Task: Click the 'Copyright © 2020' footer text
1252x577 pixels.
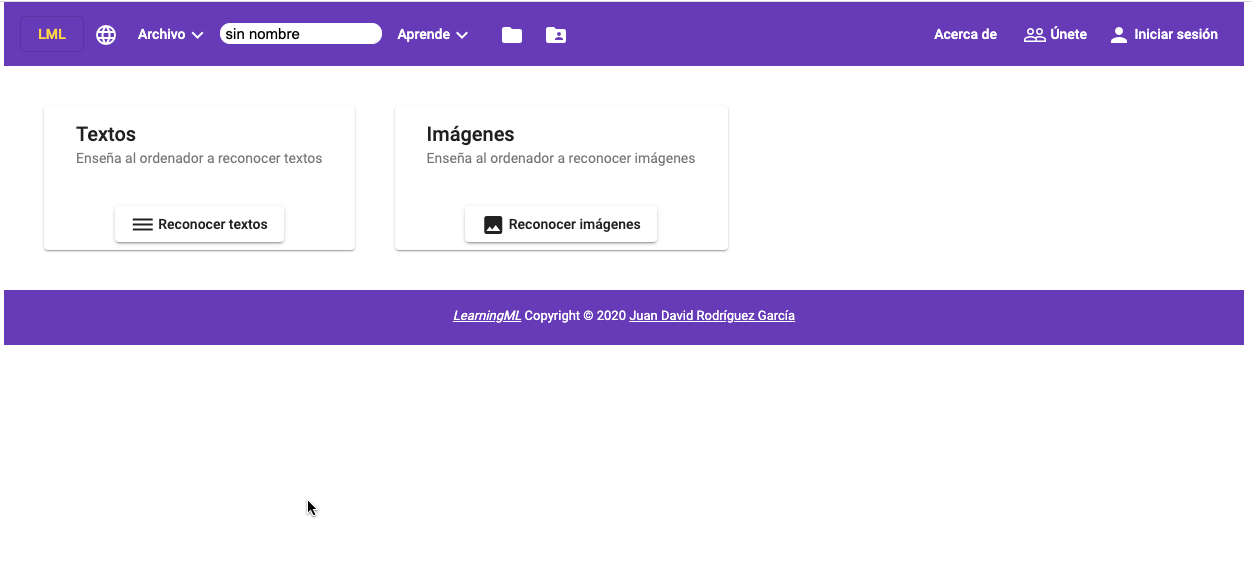Action: 575,315
